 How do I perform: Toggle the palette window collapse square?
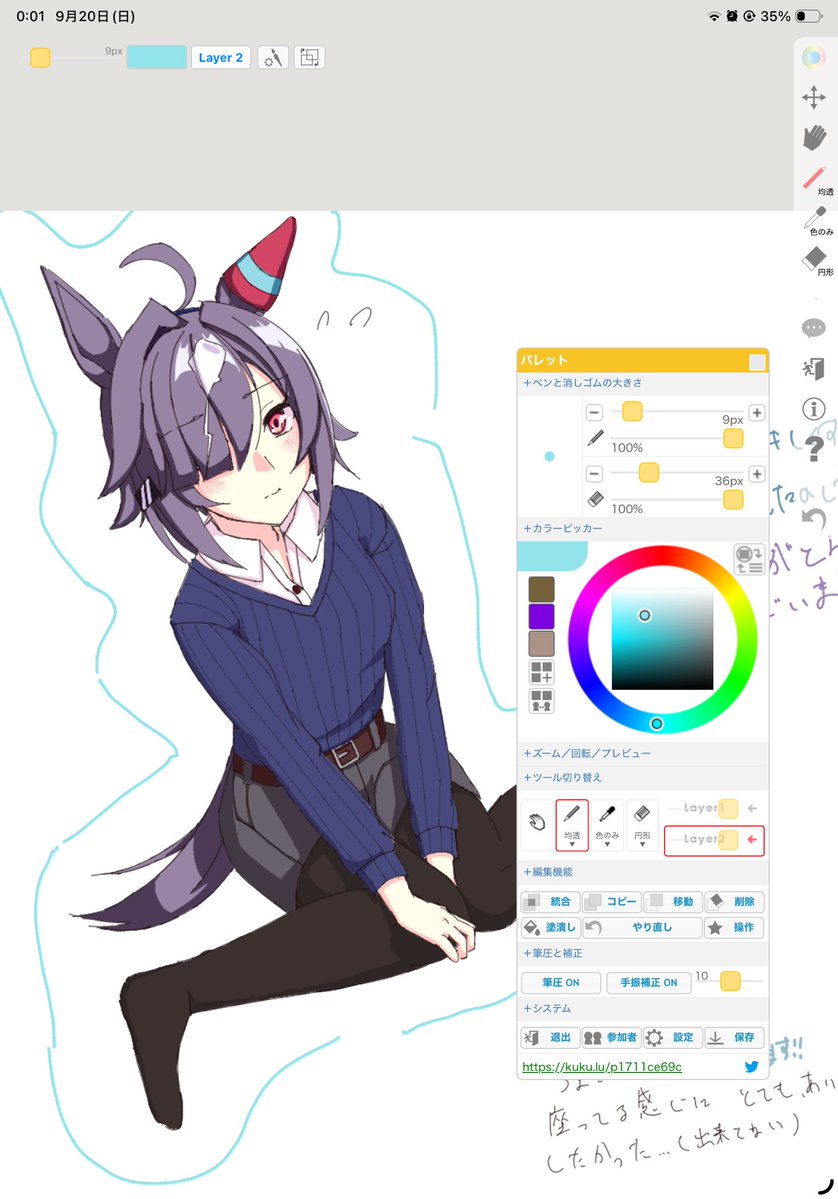(x=757, y=362)
